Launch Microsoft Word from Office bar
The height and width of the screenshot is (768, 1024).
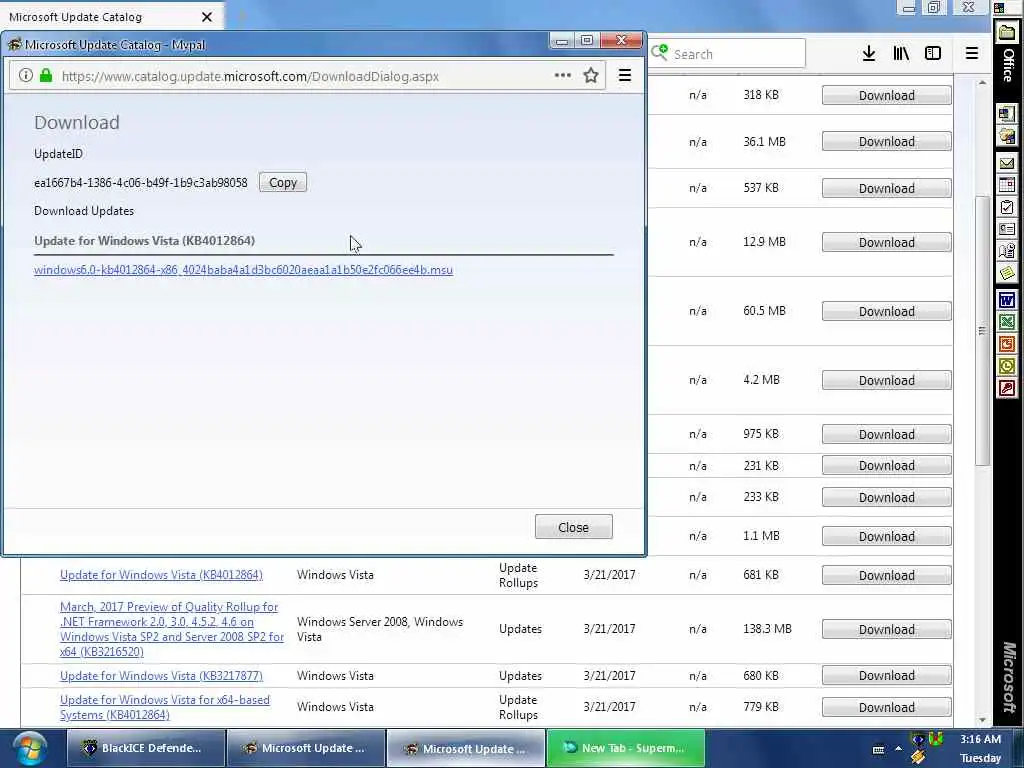coord(1006,300)
